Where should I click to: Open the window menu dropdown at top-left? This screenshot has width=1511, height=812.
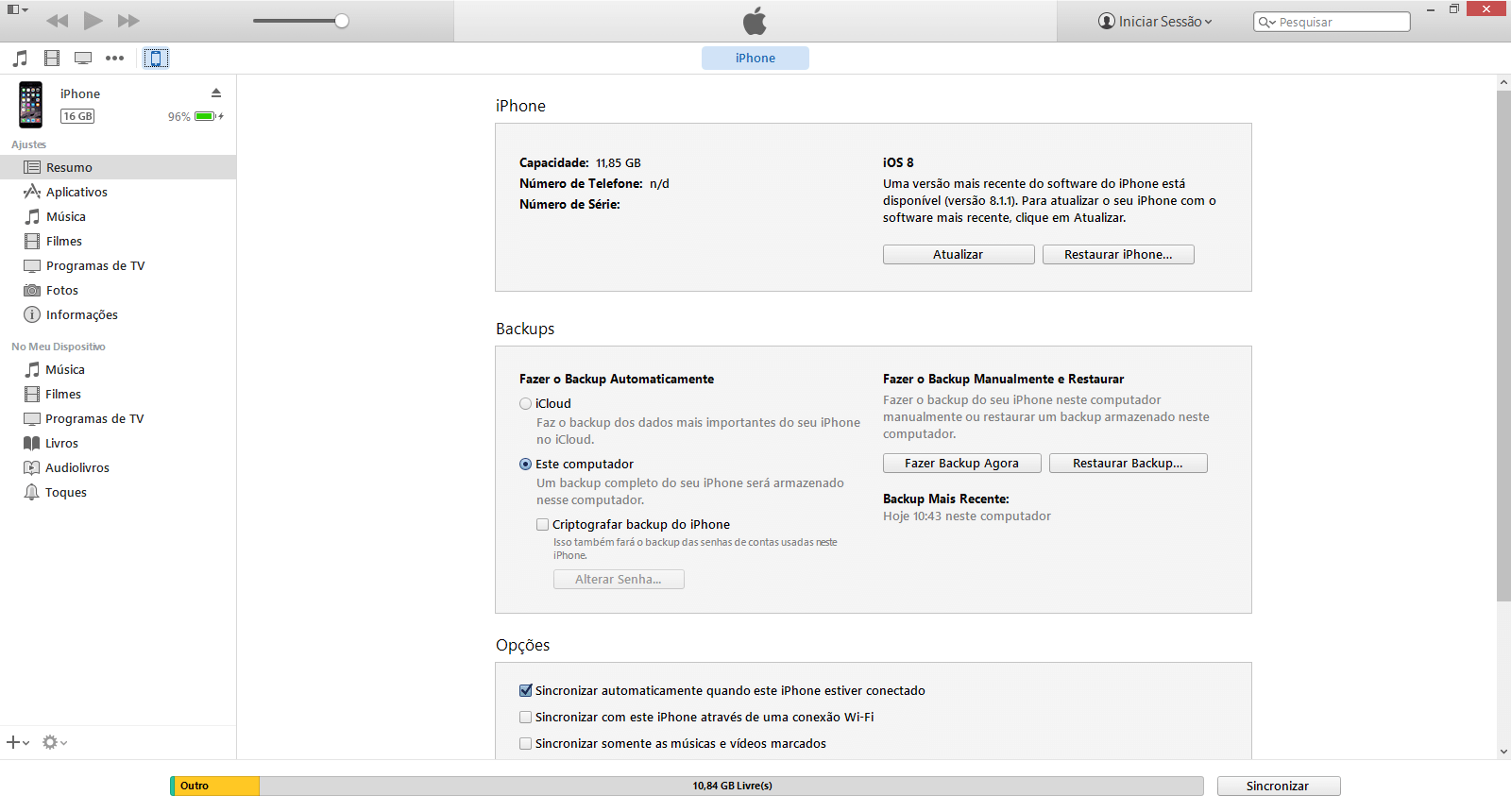click(x=17, y=9)
